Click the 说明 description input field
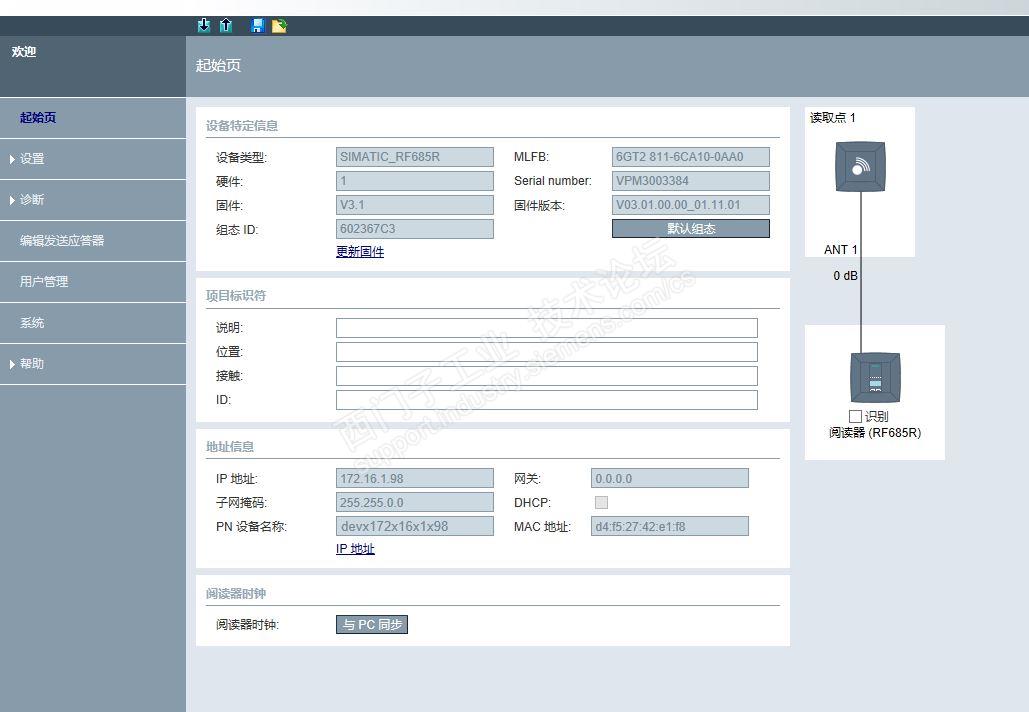Viewport: 1029px width, 712px height. [547, 328]
